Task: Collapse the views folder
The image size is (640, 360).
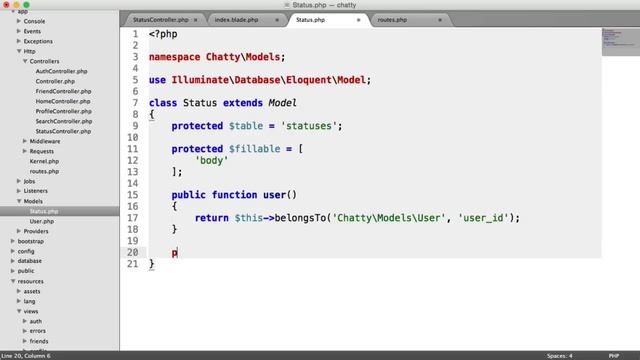Action: 19,311
